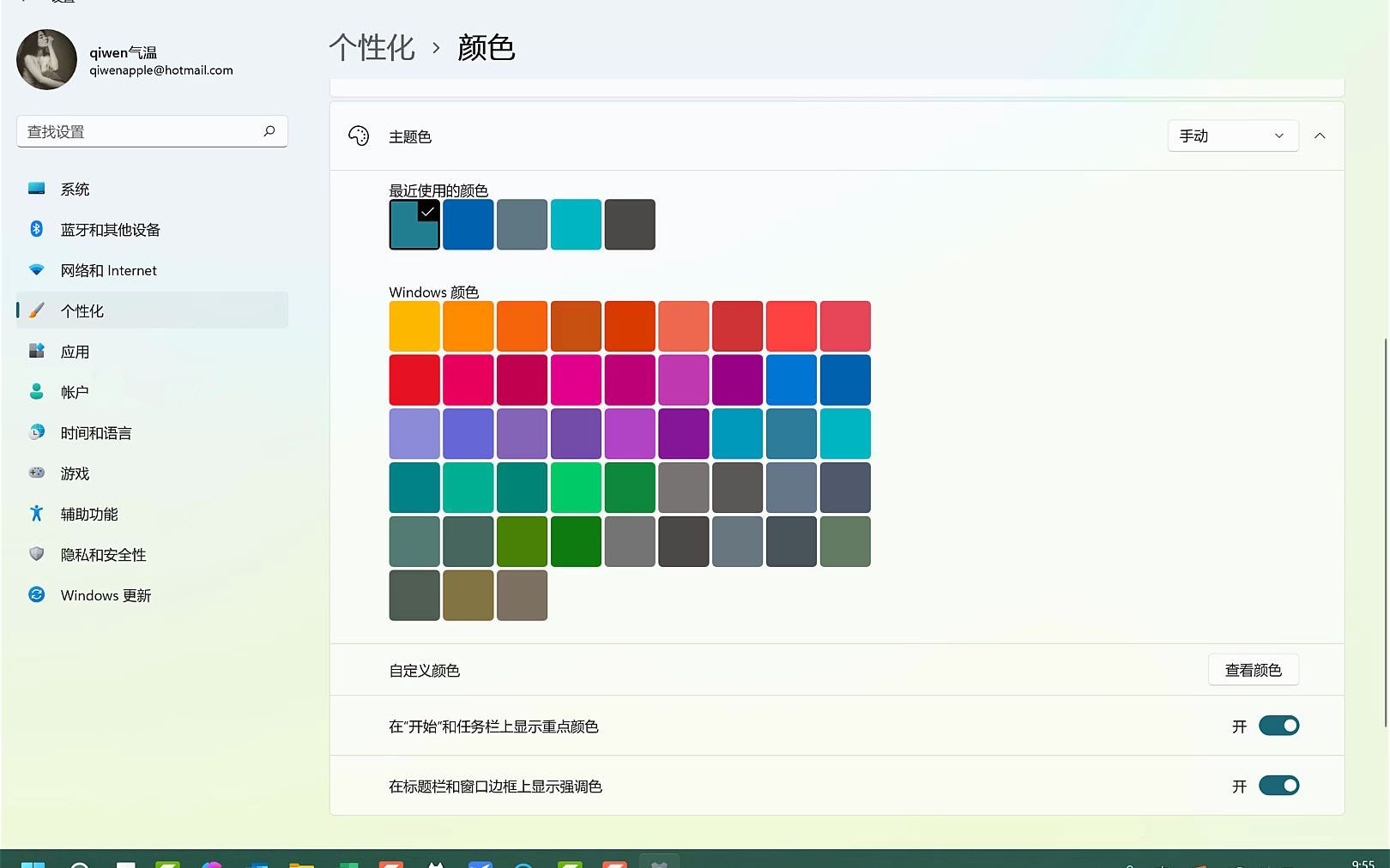Screen dimensions: 1390x868
Task: Pick the light lavender Windows color swatch
Action: [414, 434]
